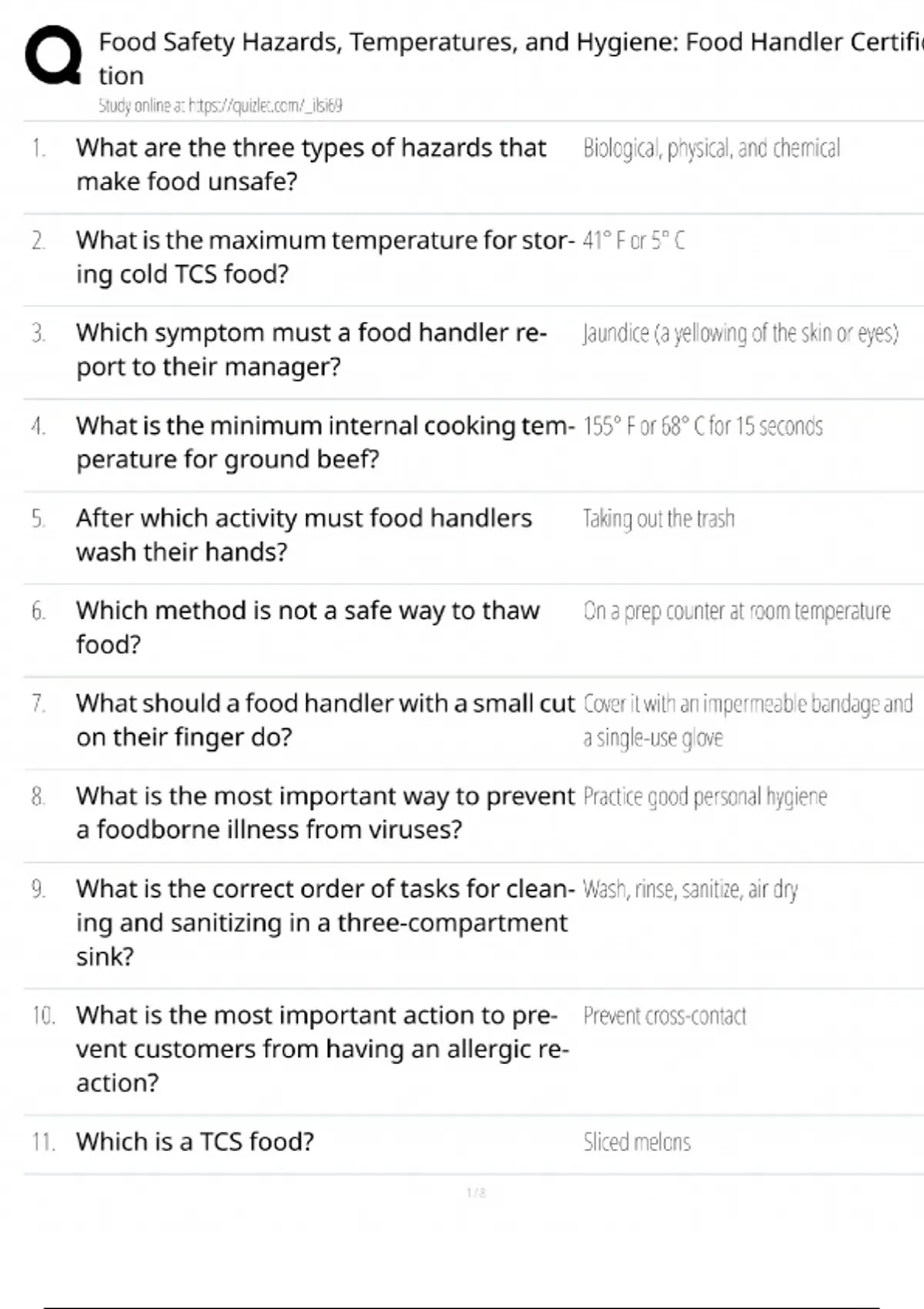Click the answer 'Biological, physical, and chemical'
Image resolution: width=924 pixels, height=1309 pixels.
711,148
